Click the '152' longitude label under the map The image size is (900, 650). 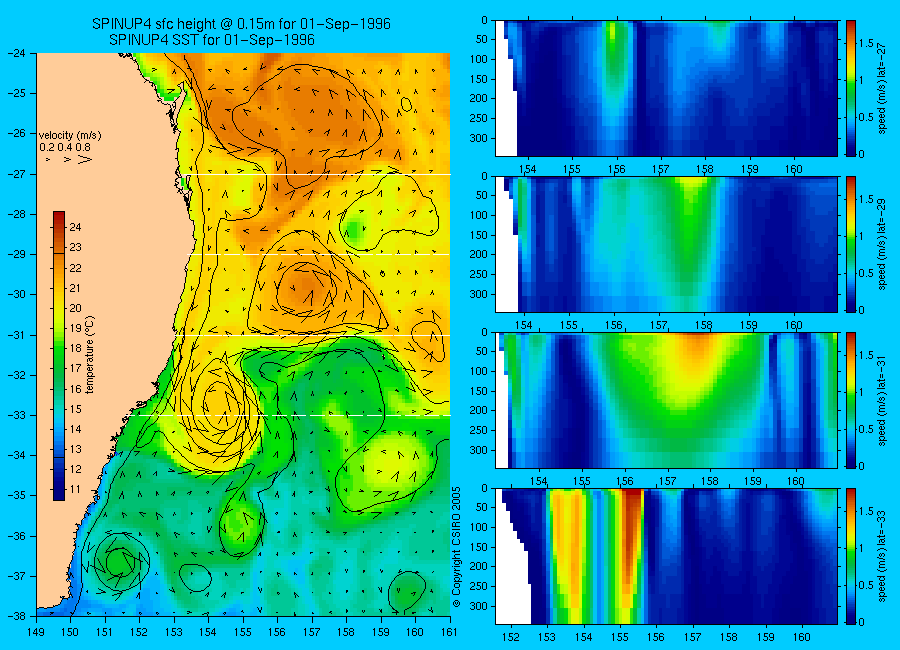(139, 633)
